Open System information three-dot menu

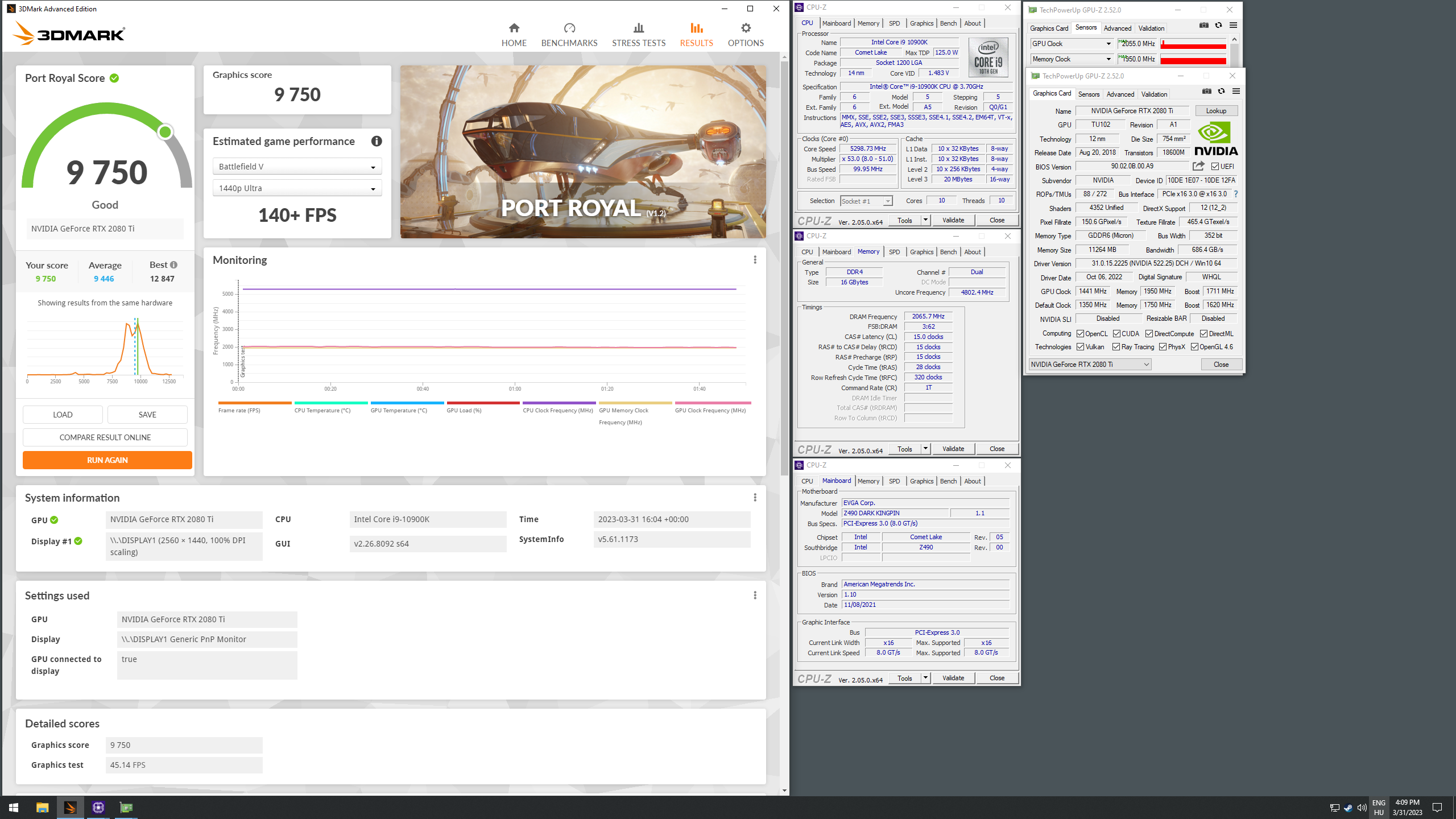[755, 498]
